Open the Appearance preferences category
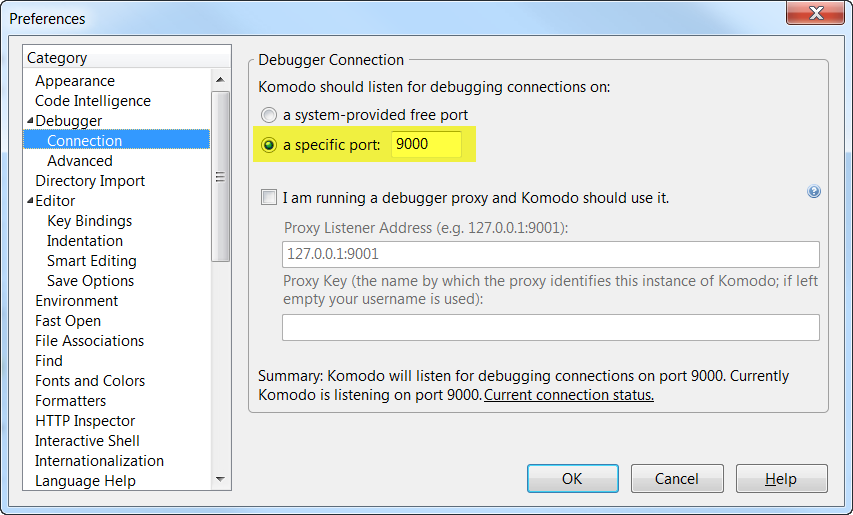Image resolution: width=853 pixels, height=515 pixels. [x=75, y=81]
